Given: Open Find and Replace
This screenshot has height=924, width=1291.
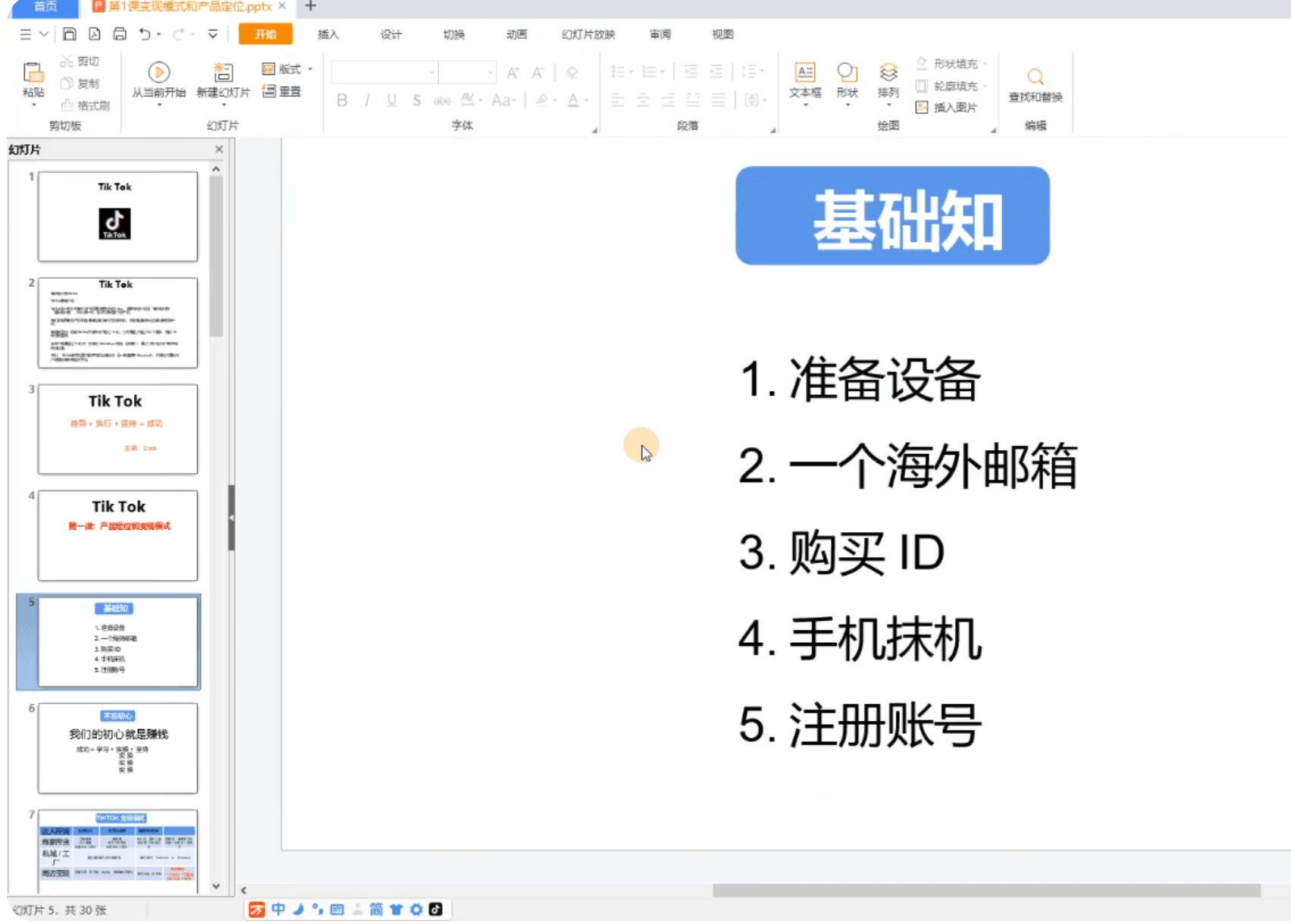Looking at the screenshot, I should tap(1035, 77).
